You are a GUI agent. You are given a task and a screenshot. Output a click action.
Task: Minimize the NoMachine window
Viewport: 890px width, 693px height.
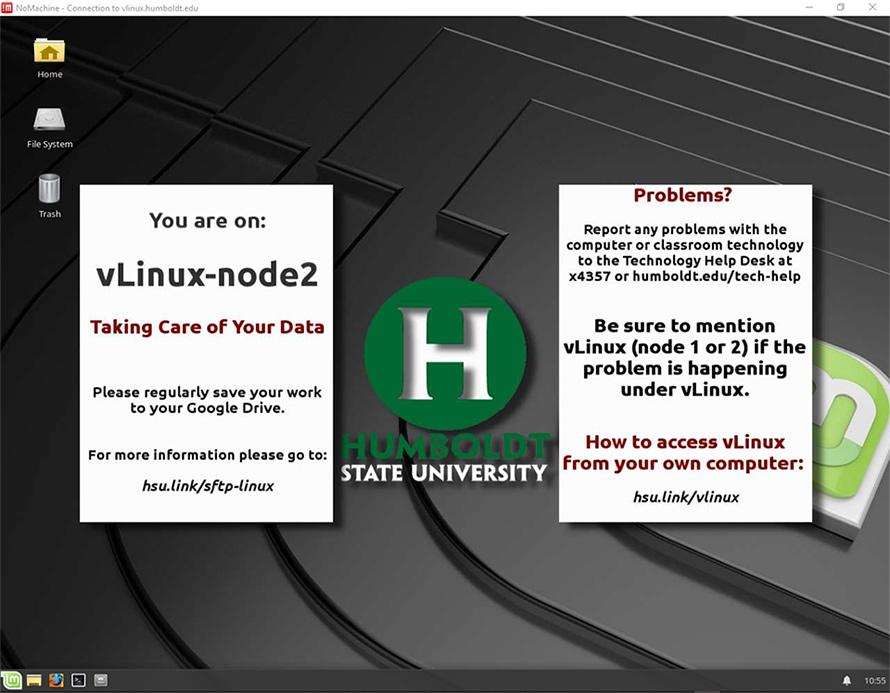tap(809, 7)
